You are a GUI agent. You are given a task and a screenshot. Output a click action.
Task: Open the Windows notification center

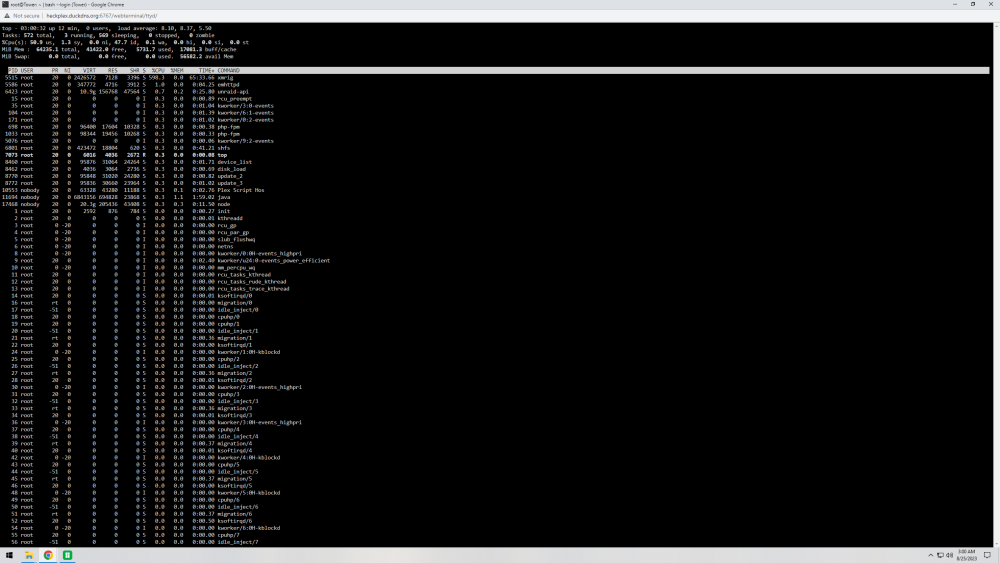pyautogui.click(x=987, y=555)
